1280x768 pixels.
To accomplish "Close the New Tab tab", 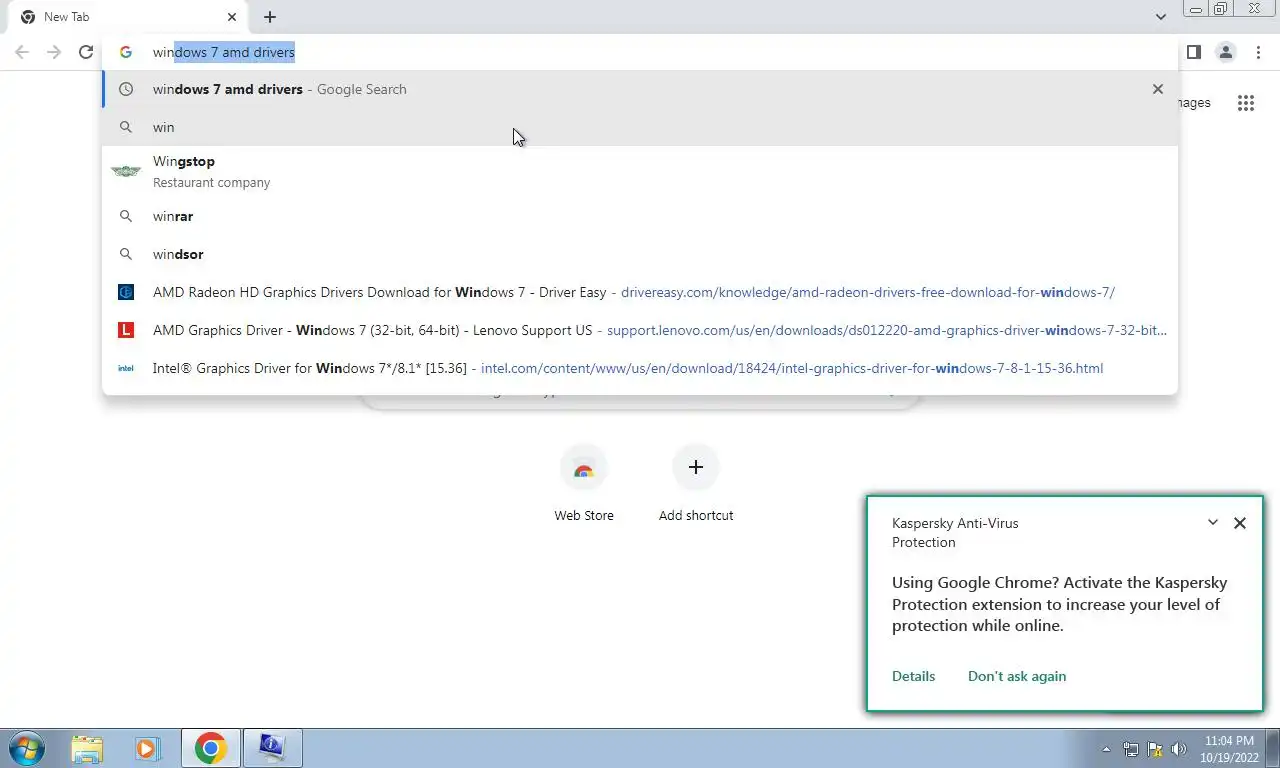I will (x=232, y=17).
